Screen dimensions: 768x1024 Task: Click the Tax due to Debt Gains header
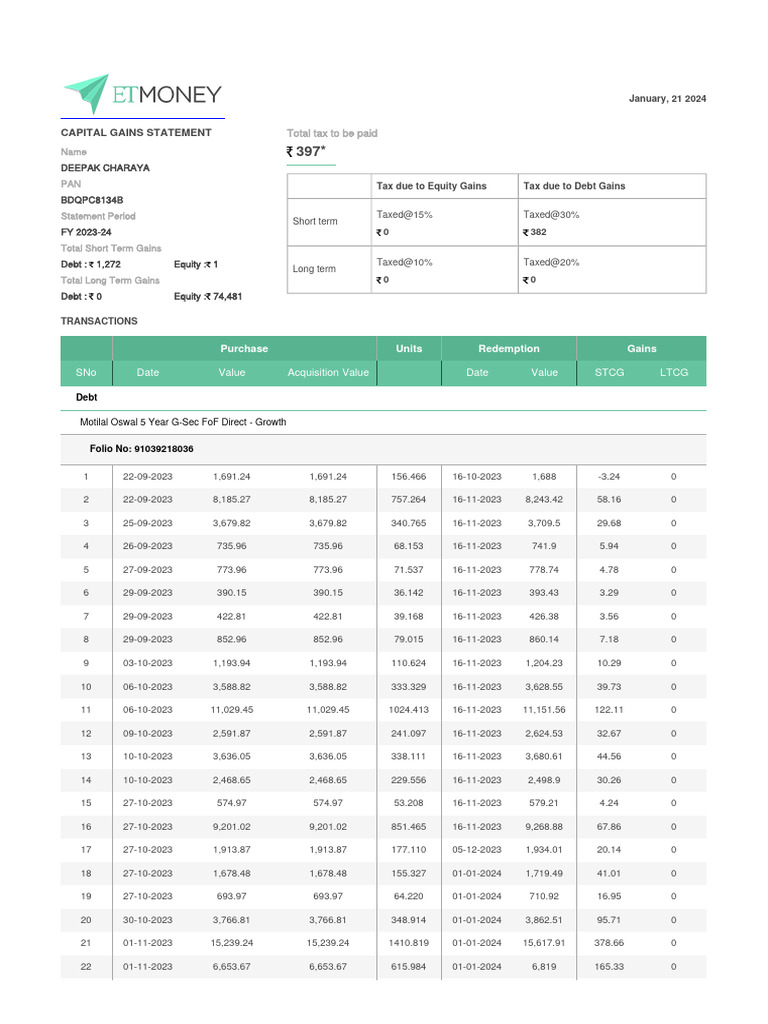tap(574, 186)
